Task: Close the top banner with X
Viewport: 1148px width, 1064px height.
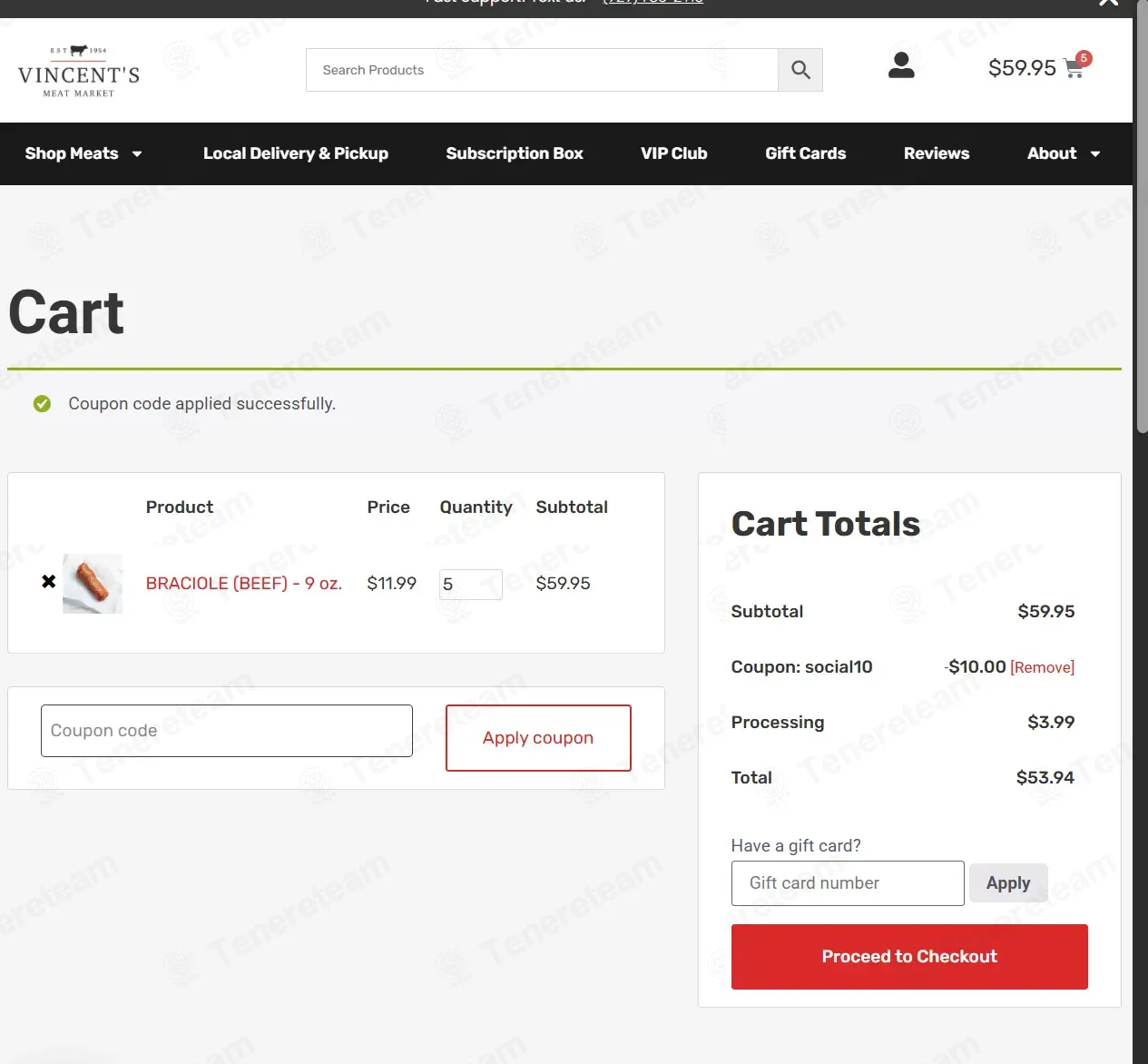Action: [1108, 3]
